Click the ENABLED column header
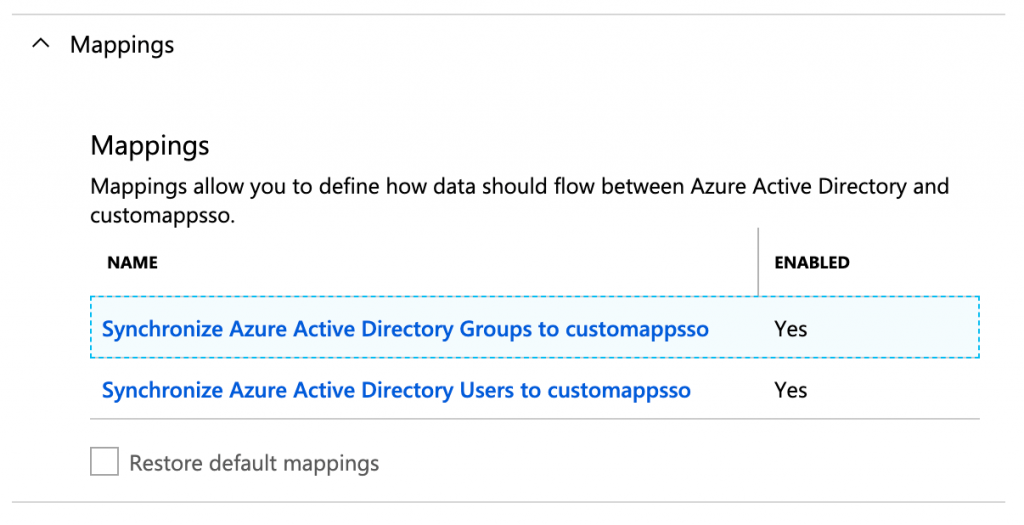The image size is (1024, 525). 812,262
